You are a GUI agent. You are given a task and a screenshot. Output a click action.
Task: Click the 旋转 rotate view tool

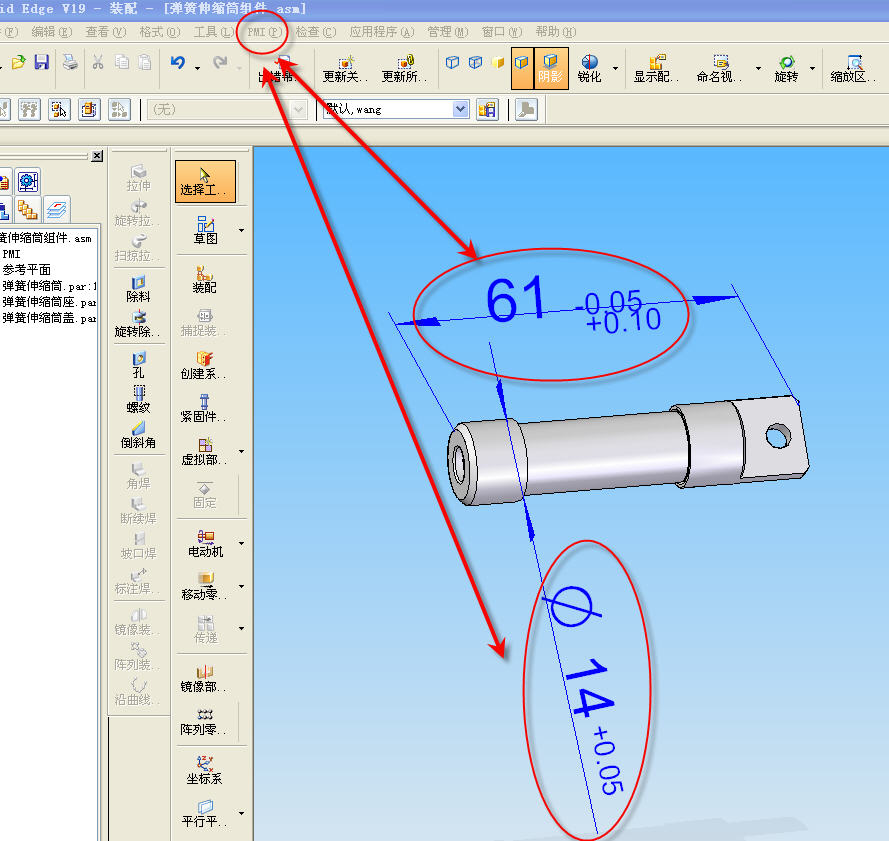pos(786,69)
